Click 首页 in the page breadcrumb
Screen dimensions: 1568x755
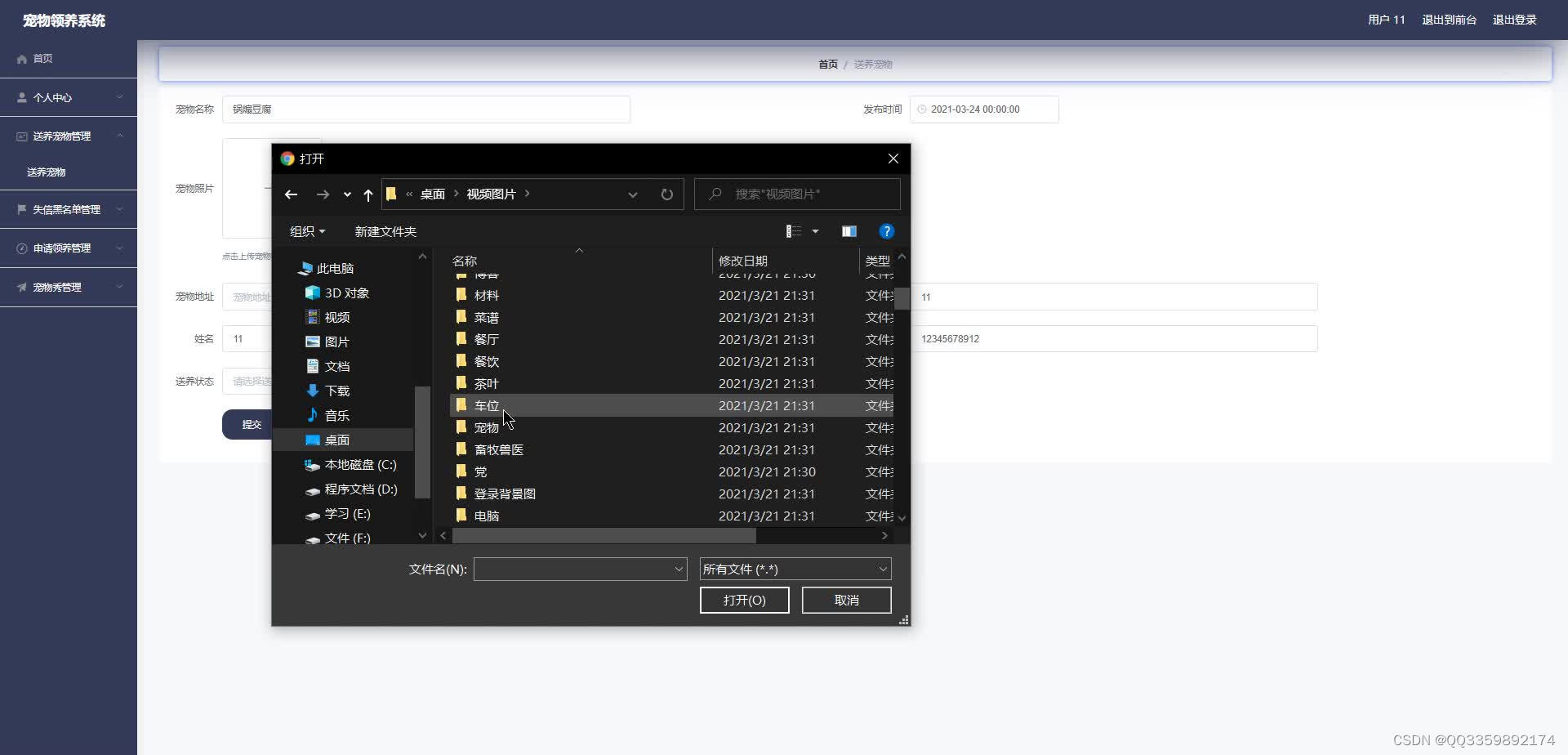coord(828,65)
